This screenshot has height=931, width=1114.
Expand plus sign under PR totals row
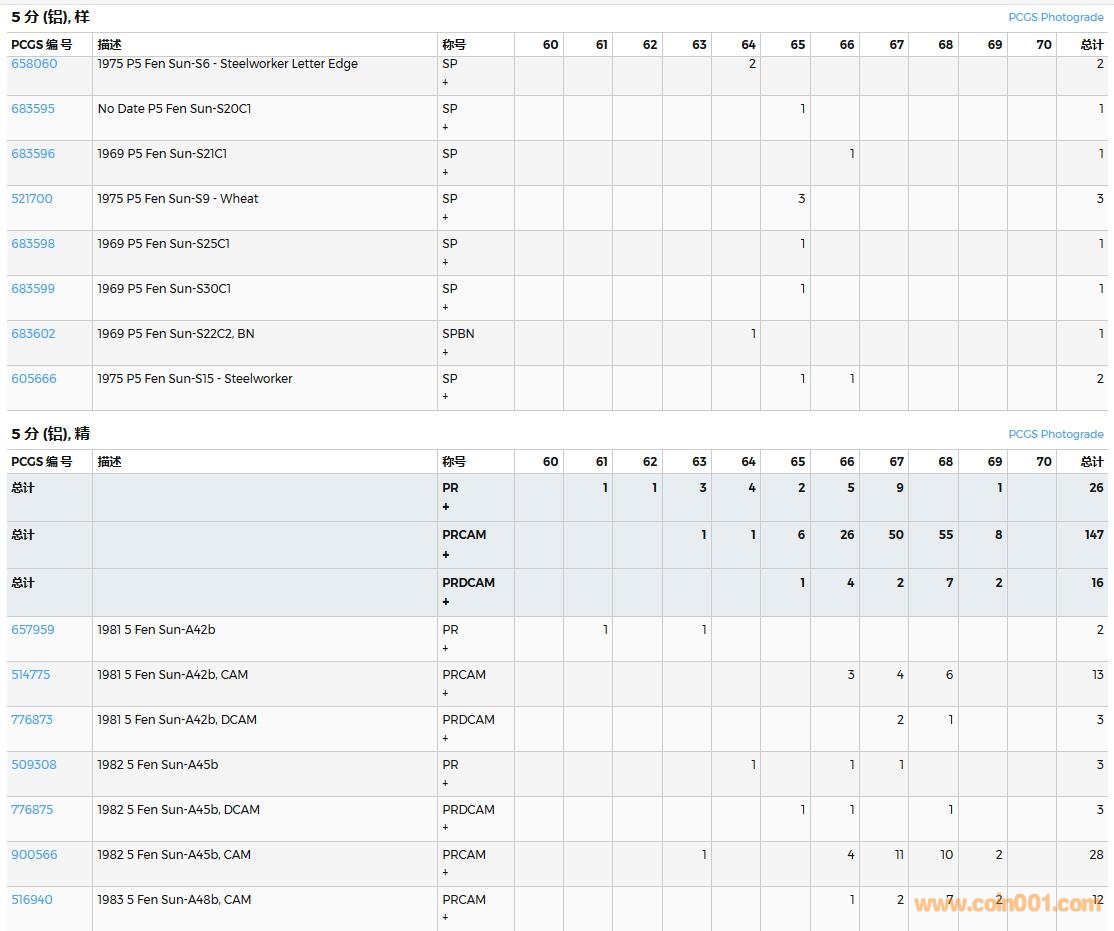[x=446, y=507]
